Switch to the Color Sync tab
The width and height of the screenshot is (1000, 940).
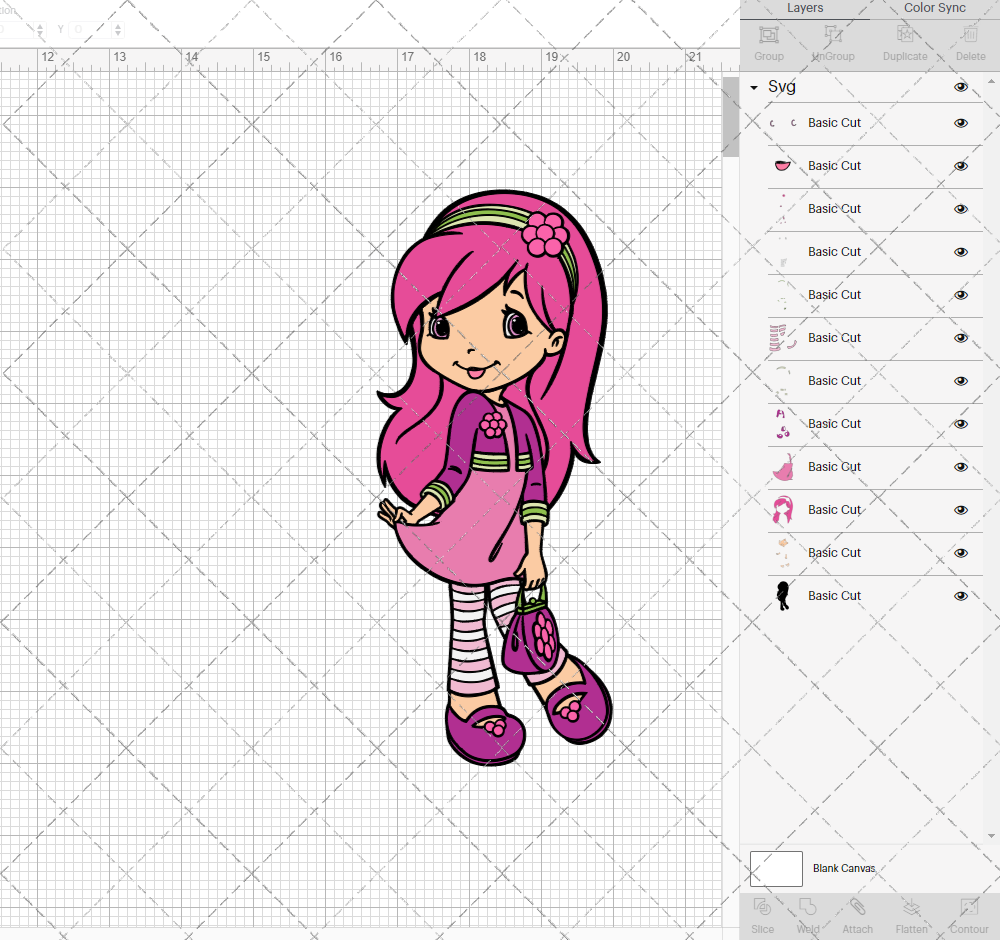[x=934, y=8]
